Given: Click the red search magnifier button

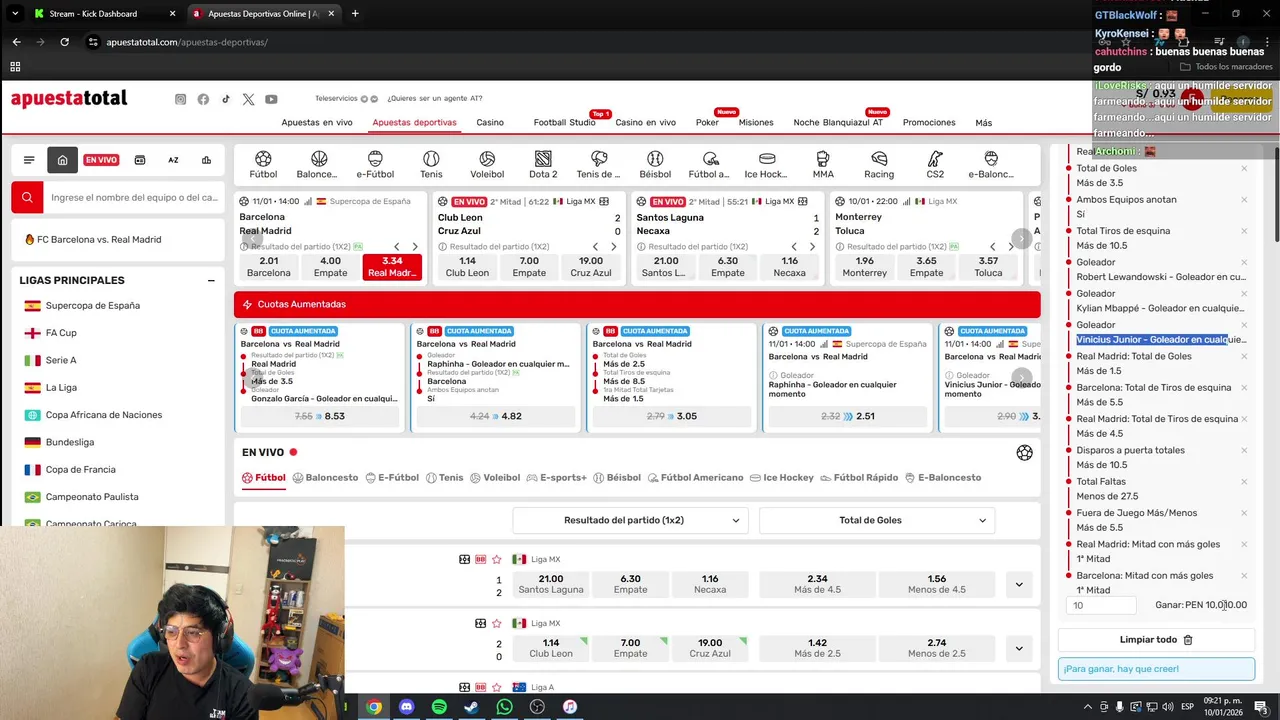Looking at the screenshot, I should 27,198.
